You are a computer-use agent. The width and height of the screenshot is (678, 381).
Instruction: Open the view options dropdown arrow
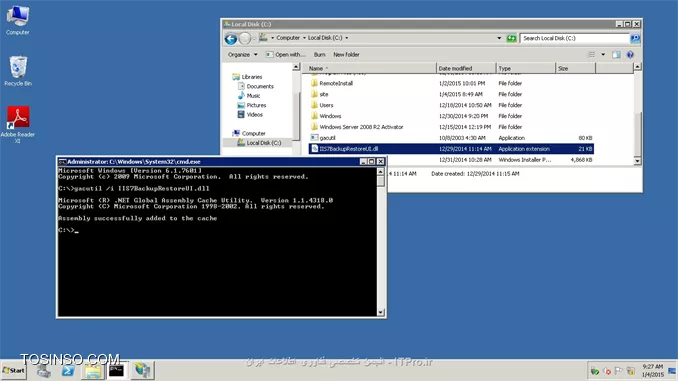(x=603, y=54)
